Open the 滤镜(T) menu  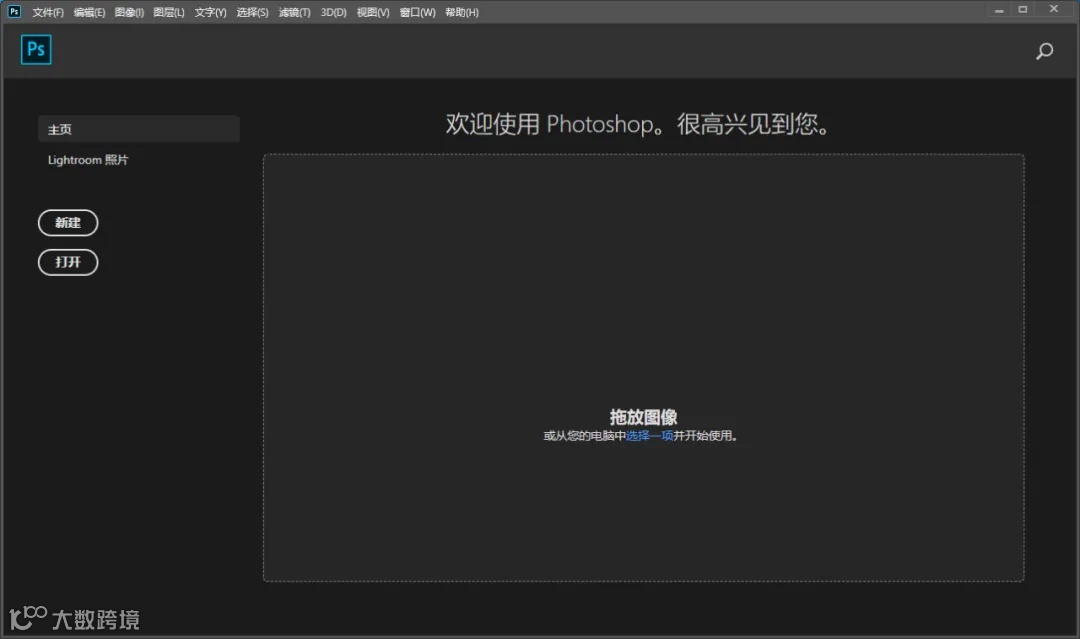294,12
